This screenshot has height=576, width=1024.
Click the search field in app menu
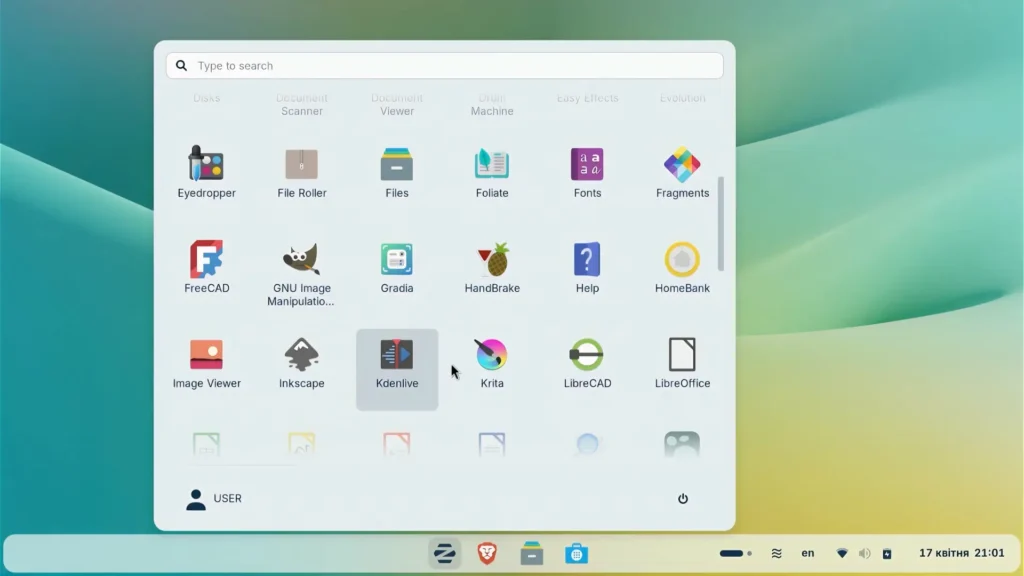[x=445, y=65]
